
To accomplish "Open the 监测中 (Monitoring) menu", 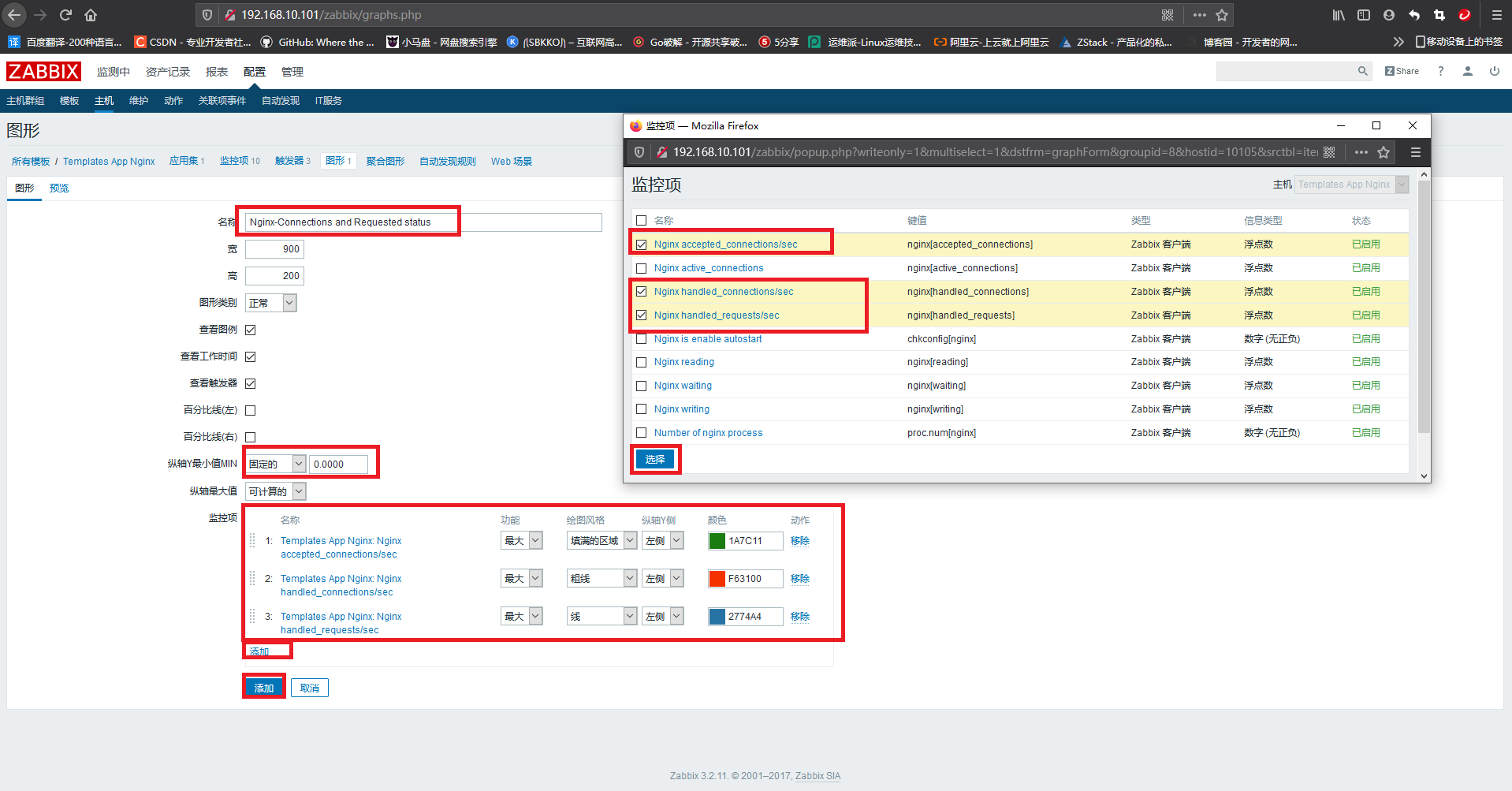I will pos(114,72).
